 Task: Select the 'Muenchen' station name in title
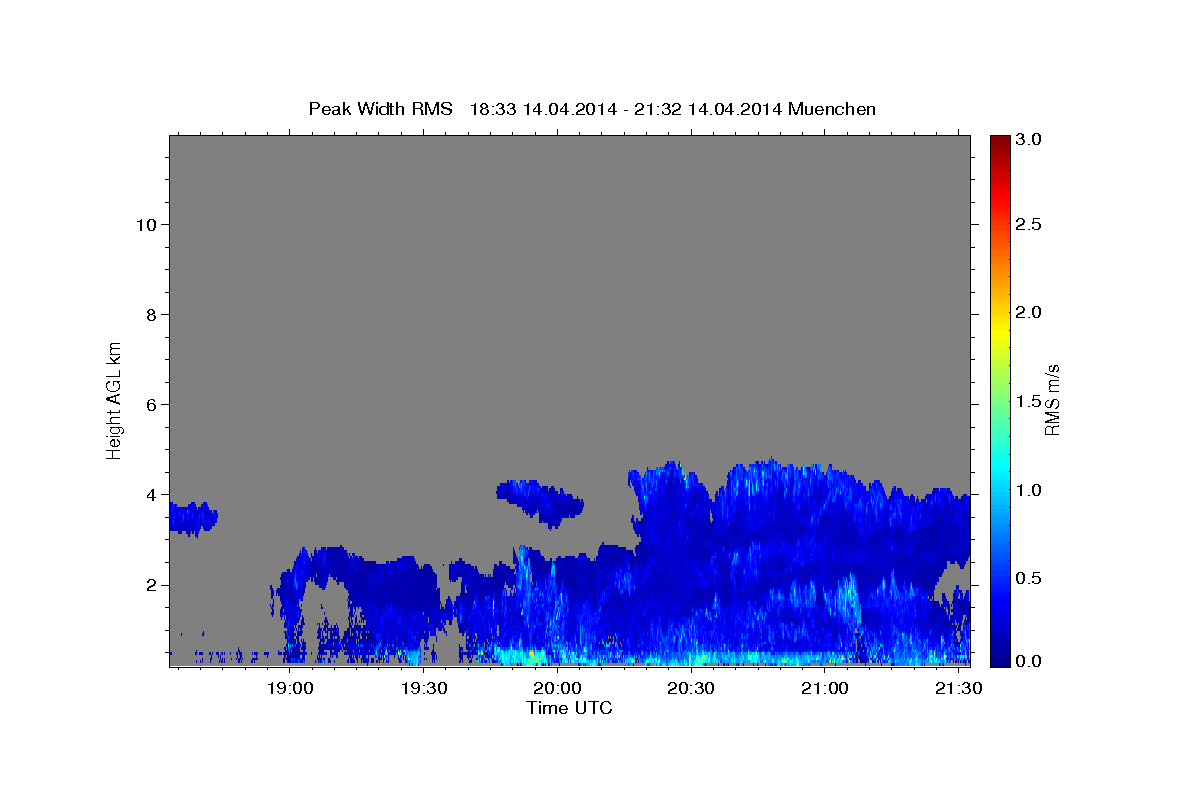(832, 108)
